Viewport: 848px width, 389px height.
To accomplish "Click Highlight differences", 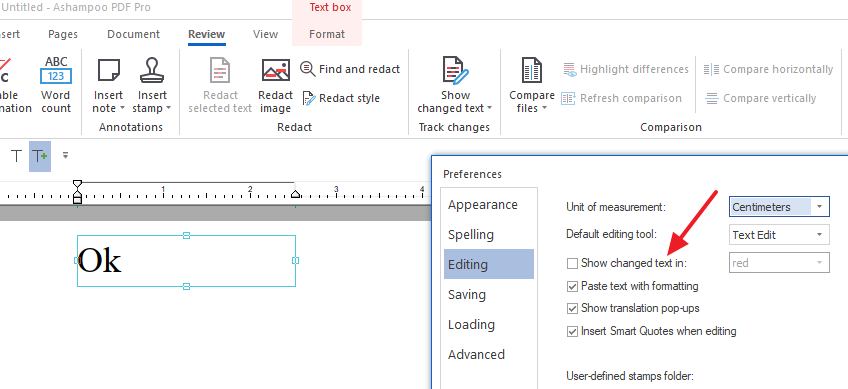I will pos(626,69).
